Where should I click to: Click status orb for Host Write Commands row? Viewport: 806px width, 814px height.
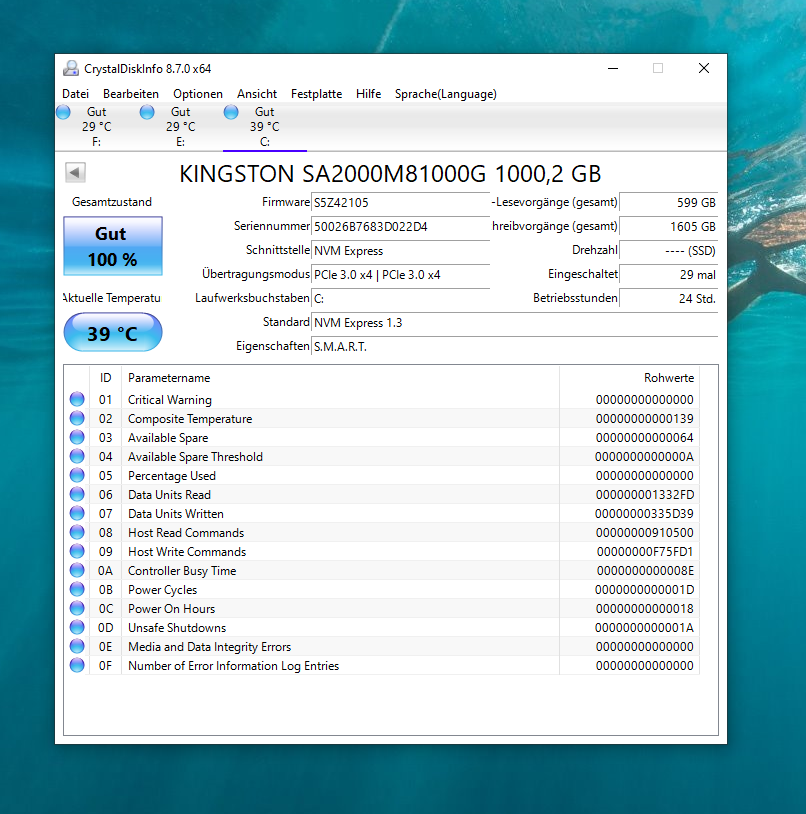[x=77, y=551]
